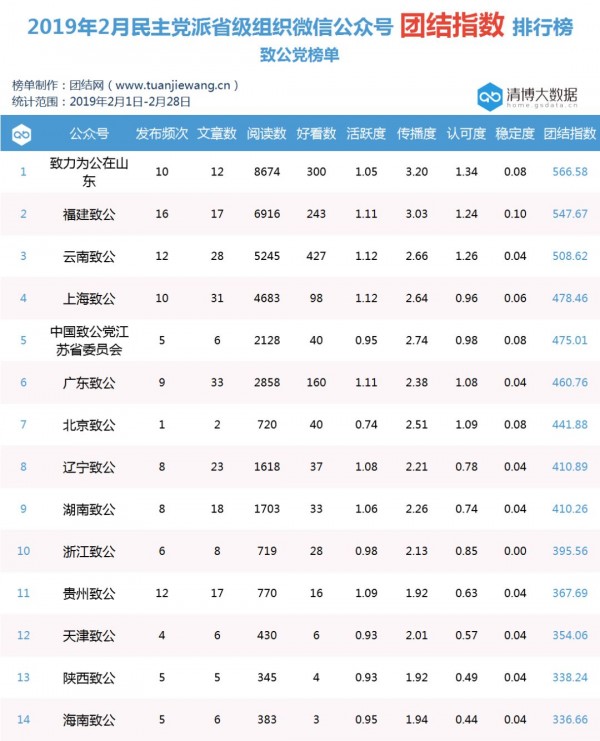
Task: Click the 文章数 column header
Action: pyautogui.click(x=217, y=134)
